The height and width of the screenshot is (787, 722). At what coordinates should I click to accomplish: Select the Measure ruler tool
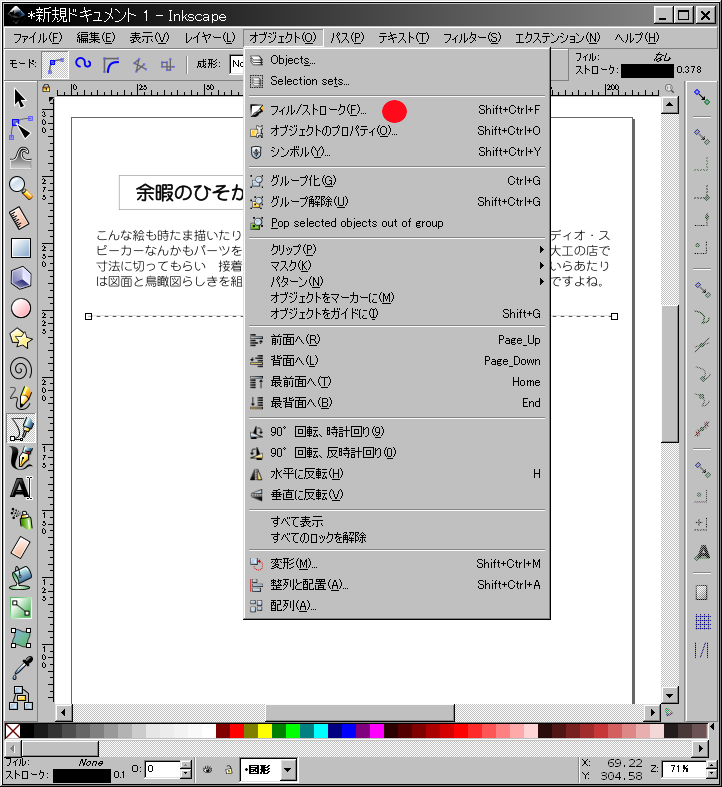[20, 218]
